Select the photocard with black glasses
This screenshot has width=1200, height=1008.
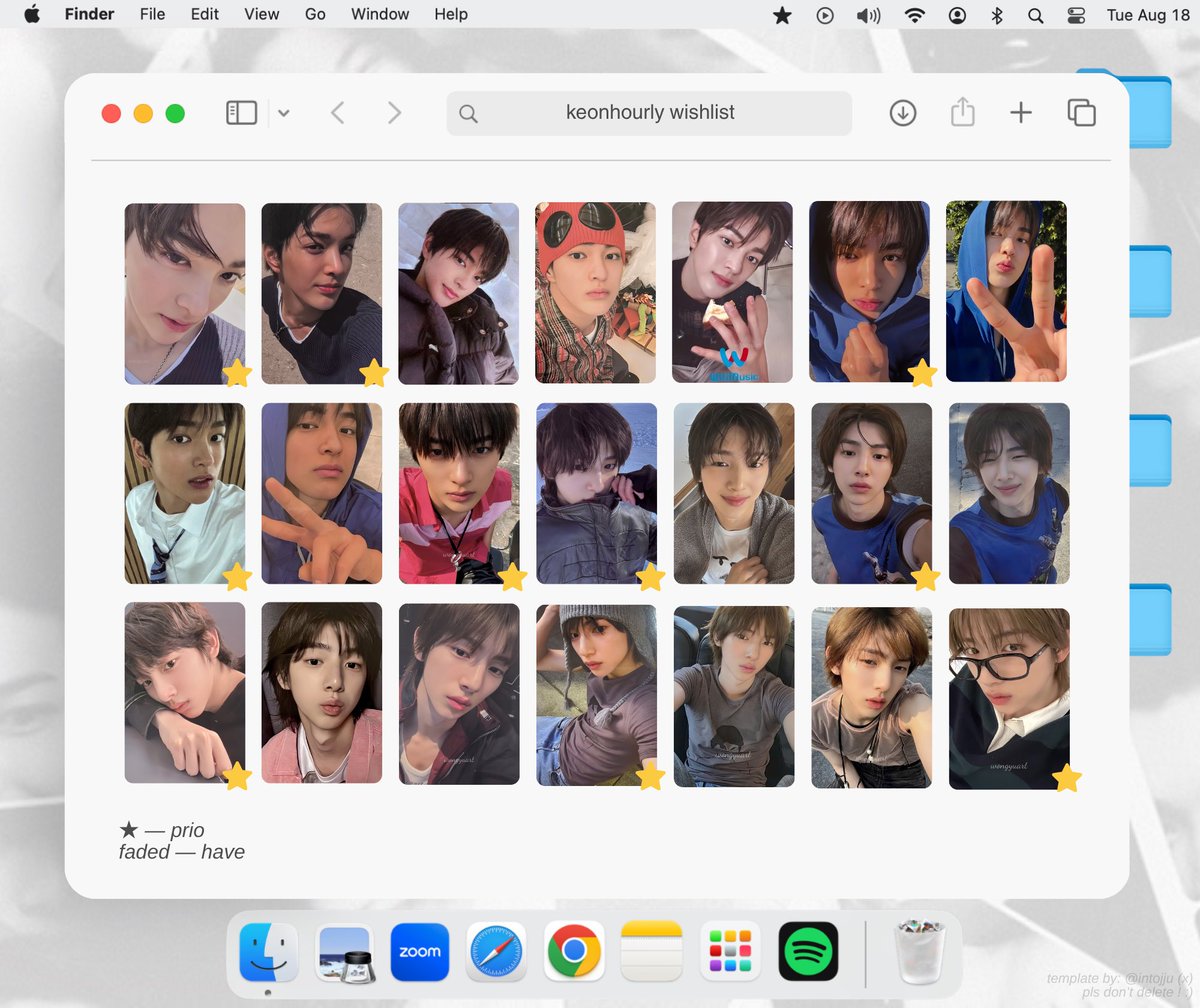tap(1009, 699)
